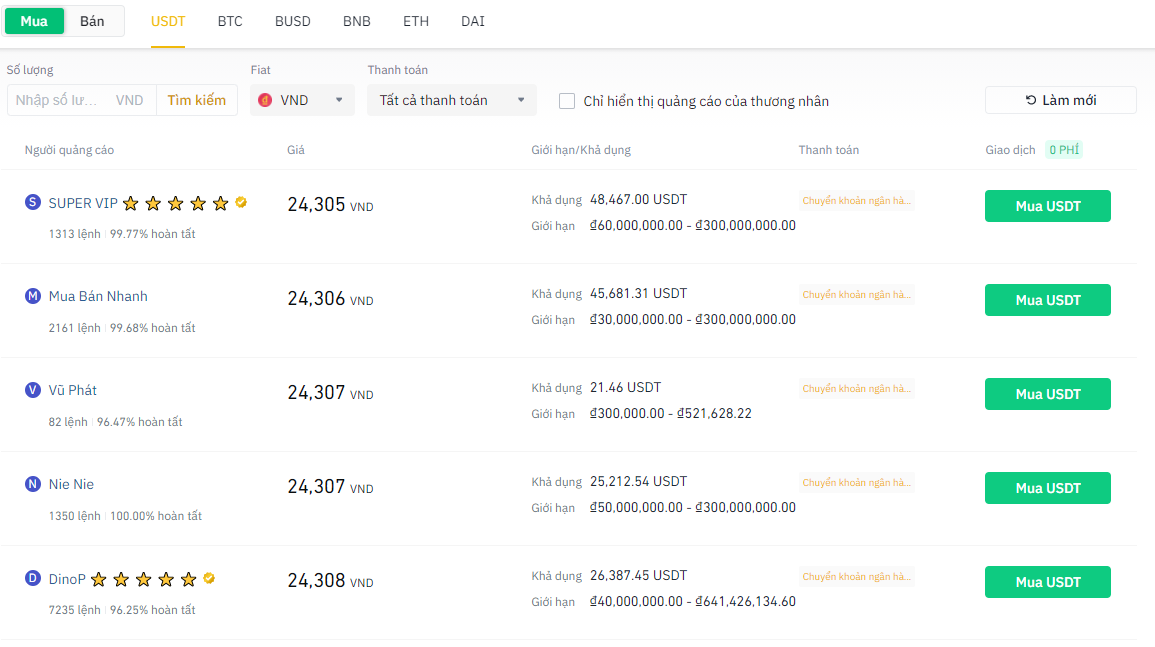
Task: Focus the amount input field
Action: [x=58, y=100]
